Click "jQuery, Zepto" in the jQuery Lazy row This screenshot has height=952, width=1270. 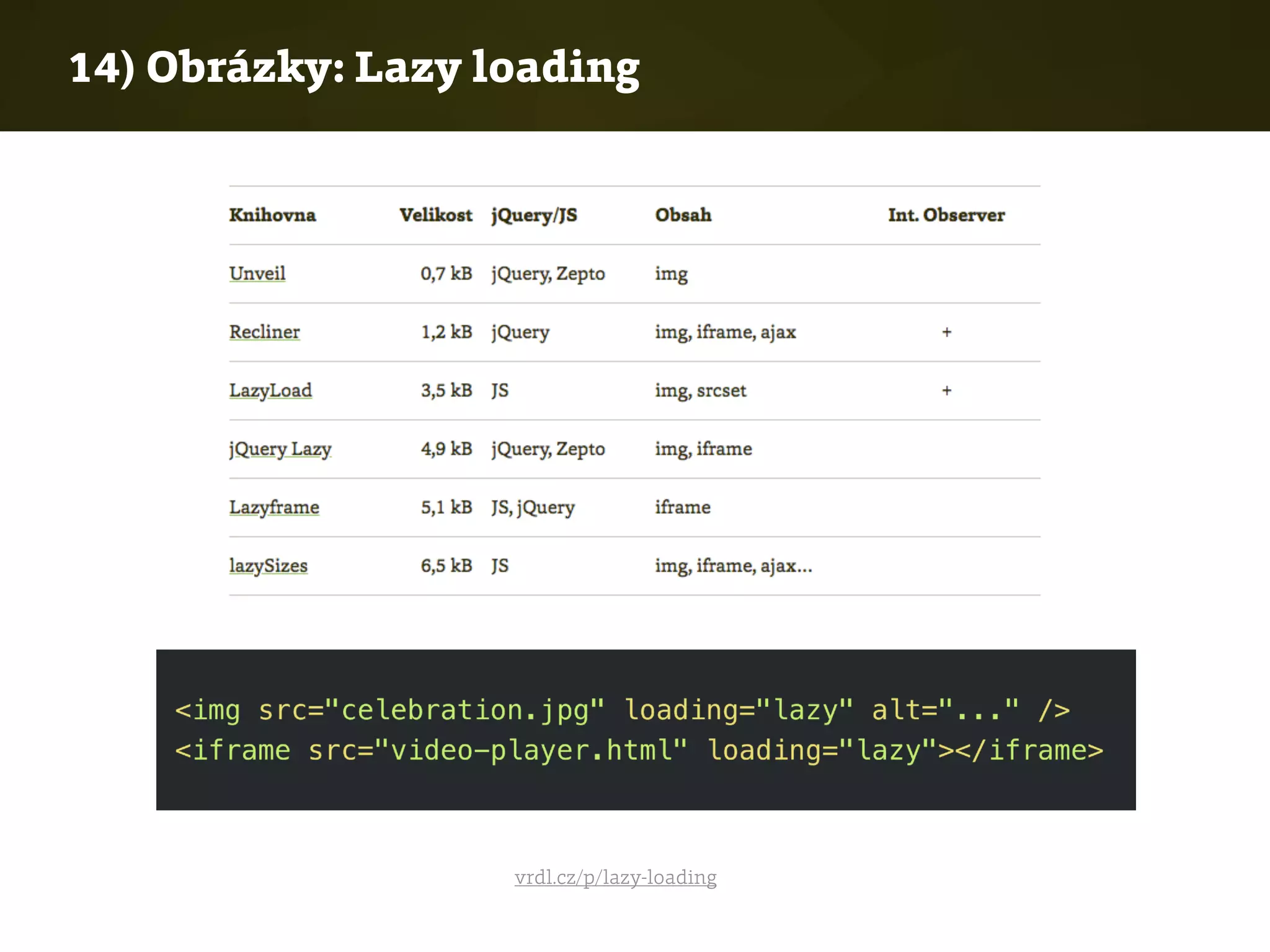point(548,449)
